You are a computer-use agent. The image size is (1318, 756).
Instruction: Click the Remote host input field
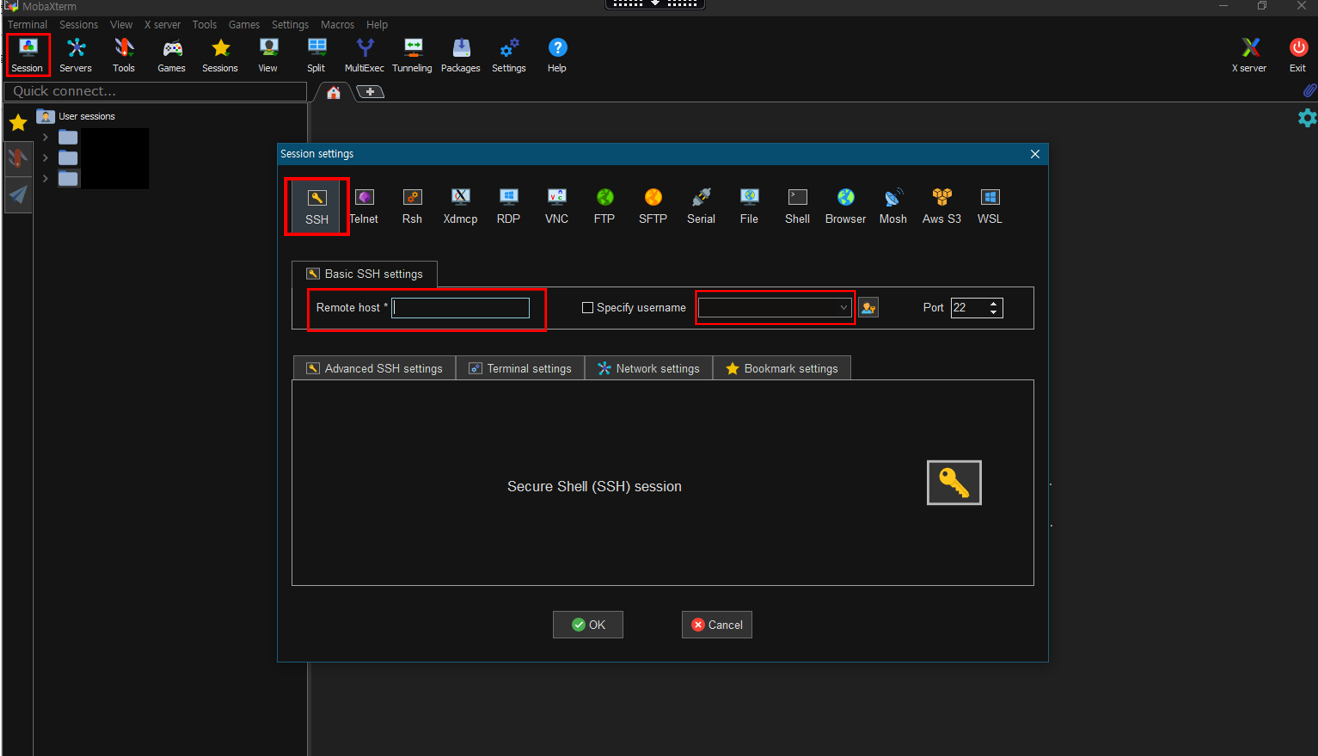(461, 308)
